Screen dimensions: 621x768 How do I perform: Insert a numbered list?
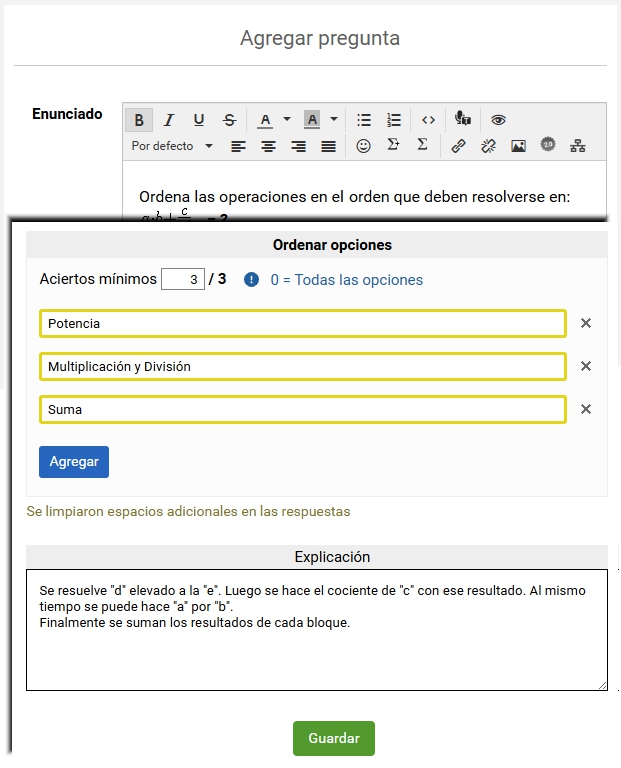pos(394,120)
